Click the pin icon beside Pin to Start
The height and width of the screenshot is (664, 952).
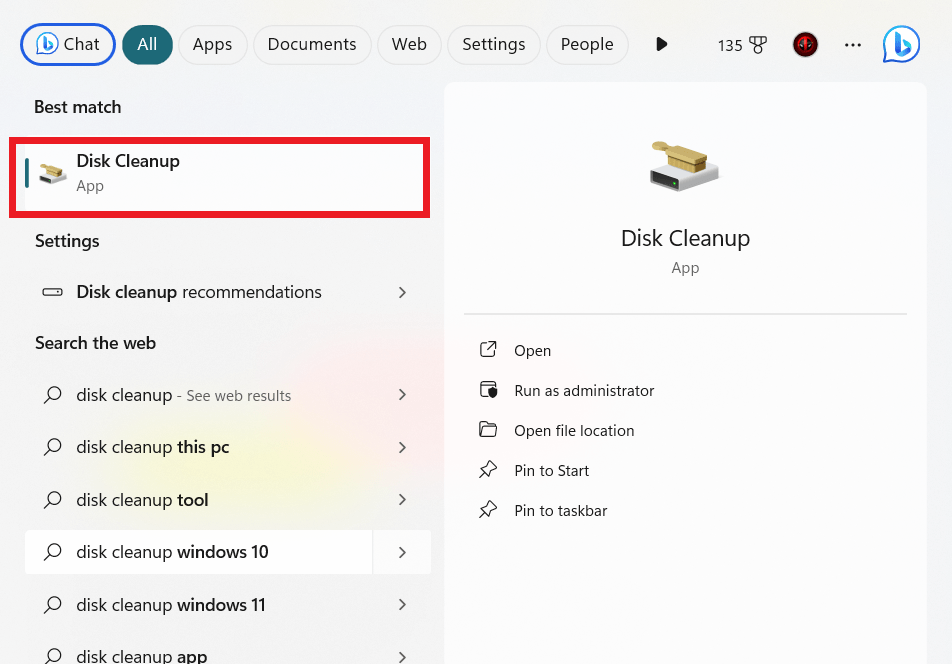point(488,469)
